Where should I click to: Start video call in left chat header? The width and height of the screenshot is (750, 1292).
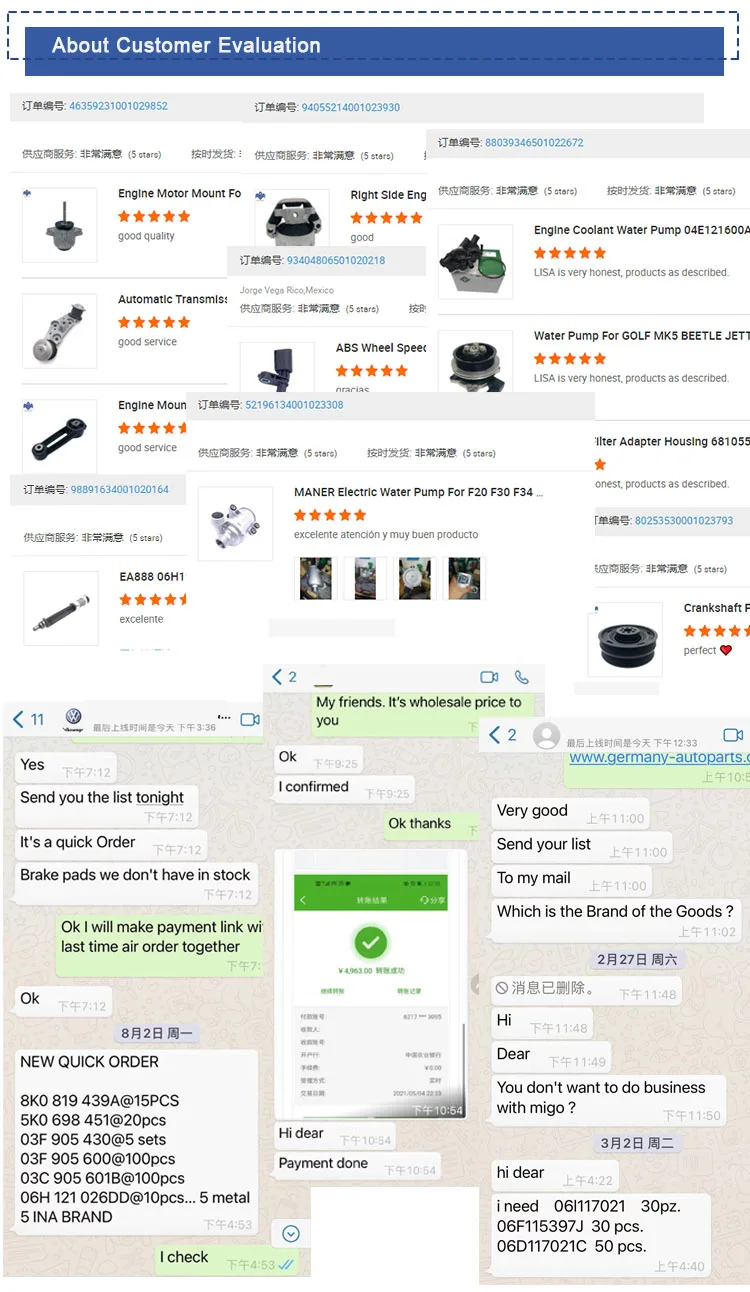(250, 719)
